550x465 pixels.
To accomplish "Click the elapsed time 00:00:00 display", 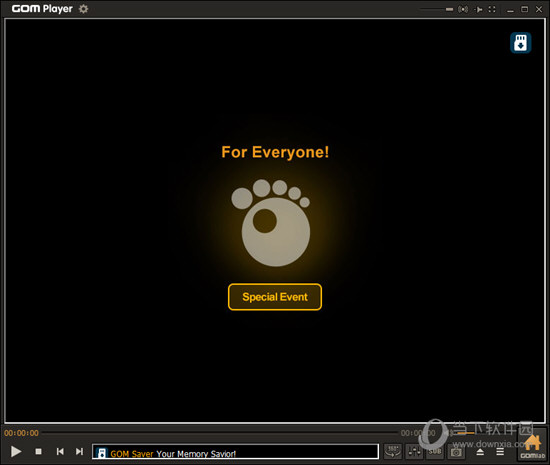I will point(21,433).
